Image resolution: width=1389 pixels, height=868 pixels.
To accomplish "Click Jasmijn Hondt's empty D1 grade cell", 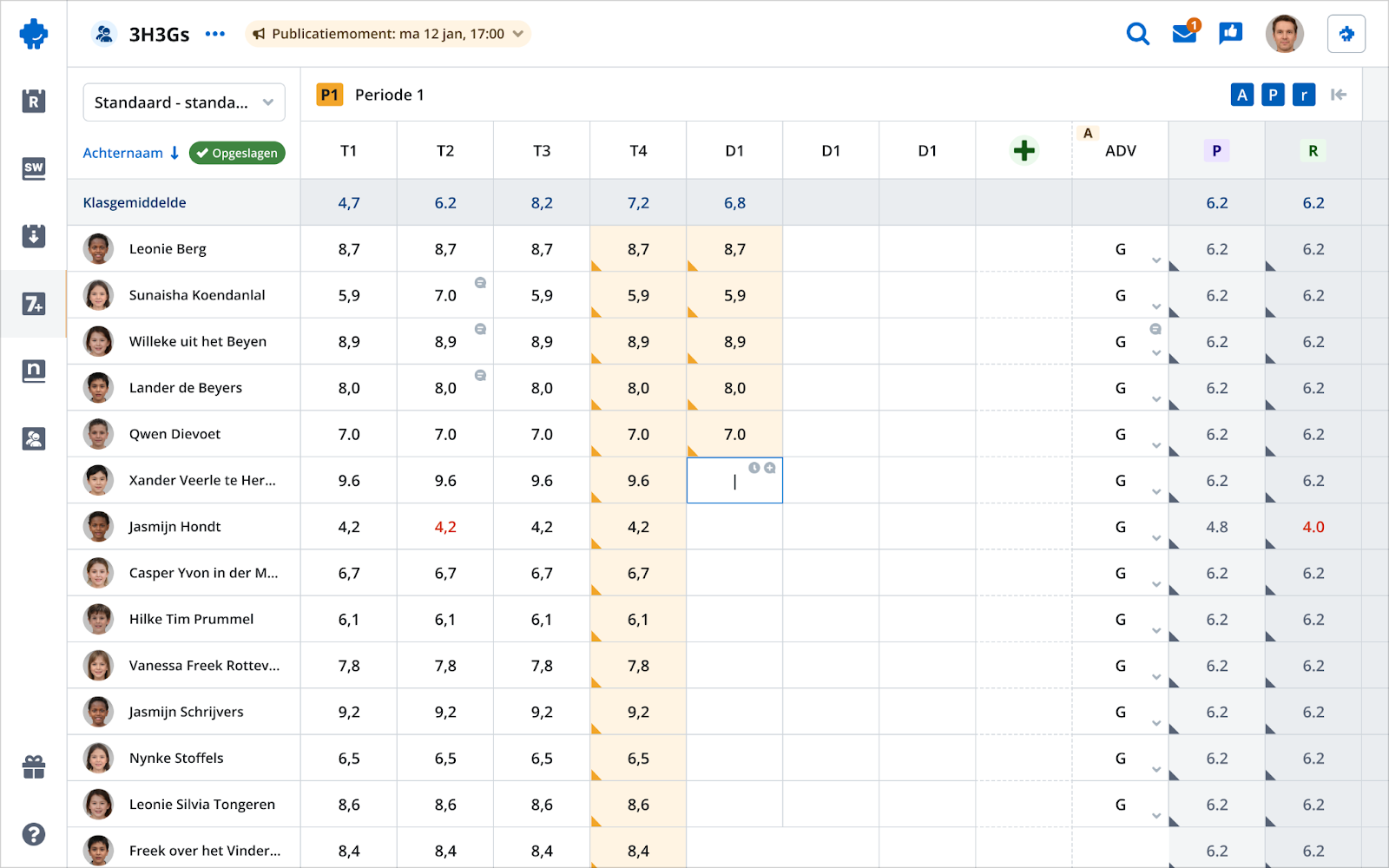I will click(734, 527).
